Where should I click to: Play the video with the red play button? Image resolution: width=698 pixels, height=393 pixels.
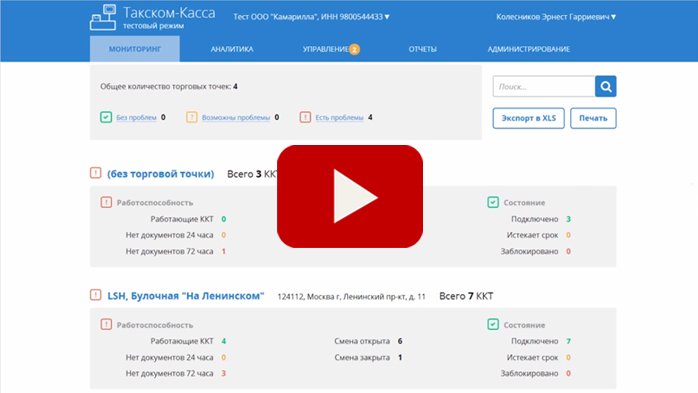pos(350,196)
